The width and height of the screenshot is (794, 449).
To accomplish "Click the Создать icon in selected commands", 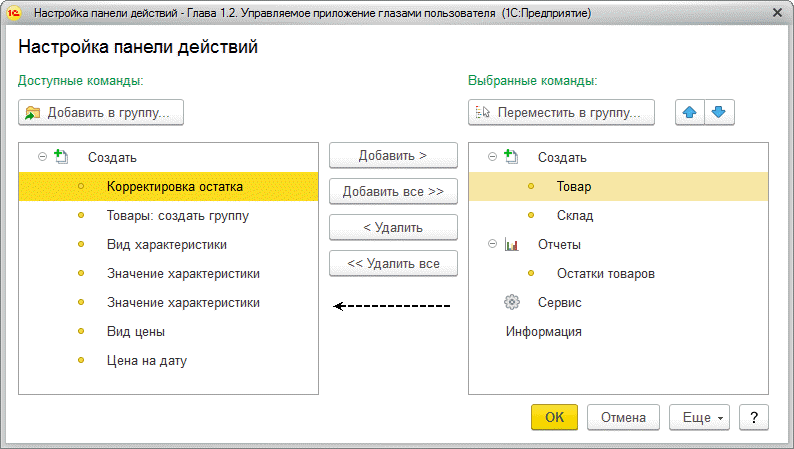I will click(511, 157).
